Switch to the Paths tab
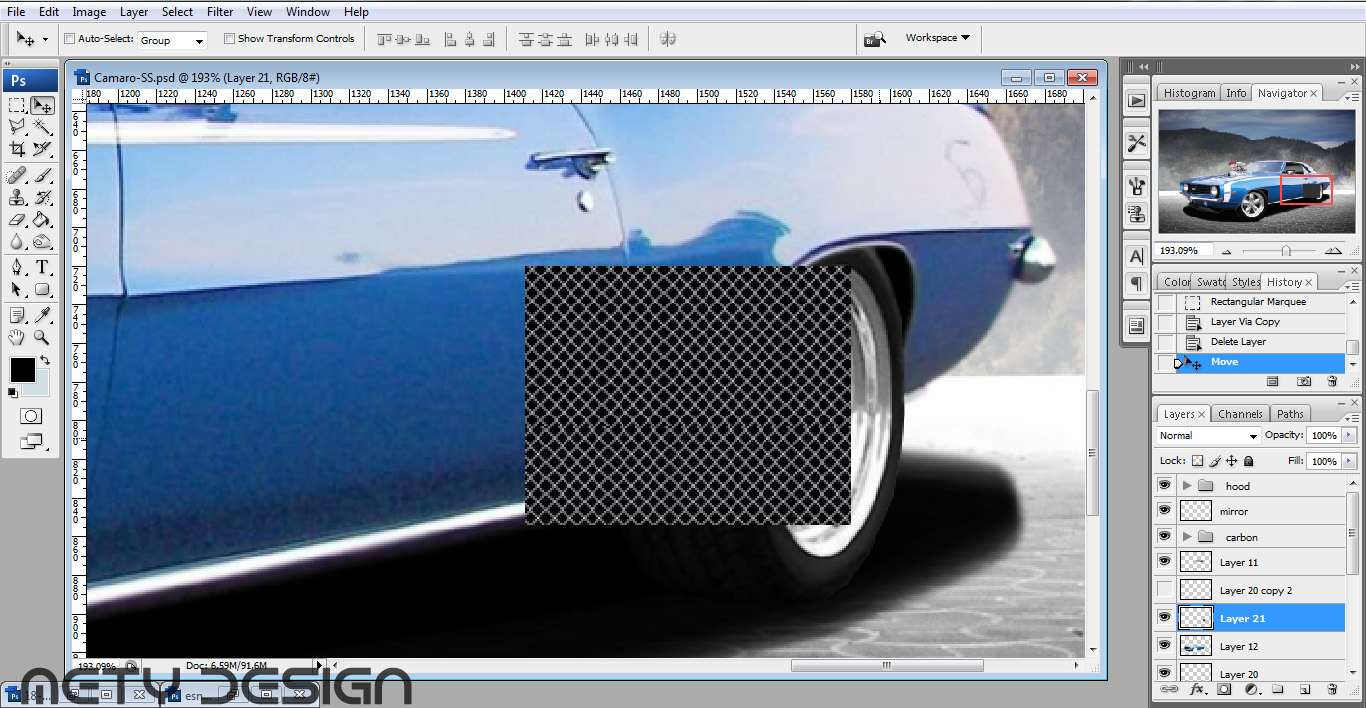 (x=1290, y=414)
